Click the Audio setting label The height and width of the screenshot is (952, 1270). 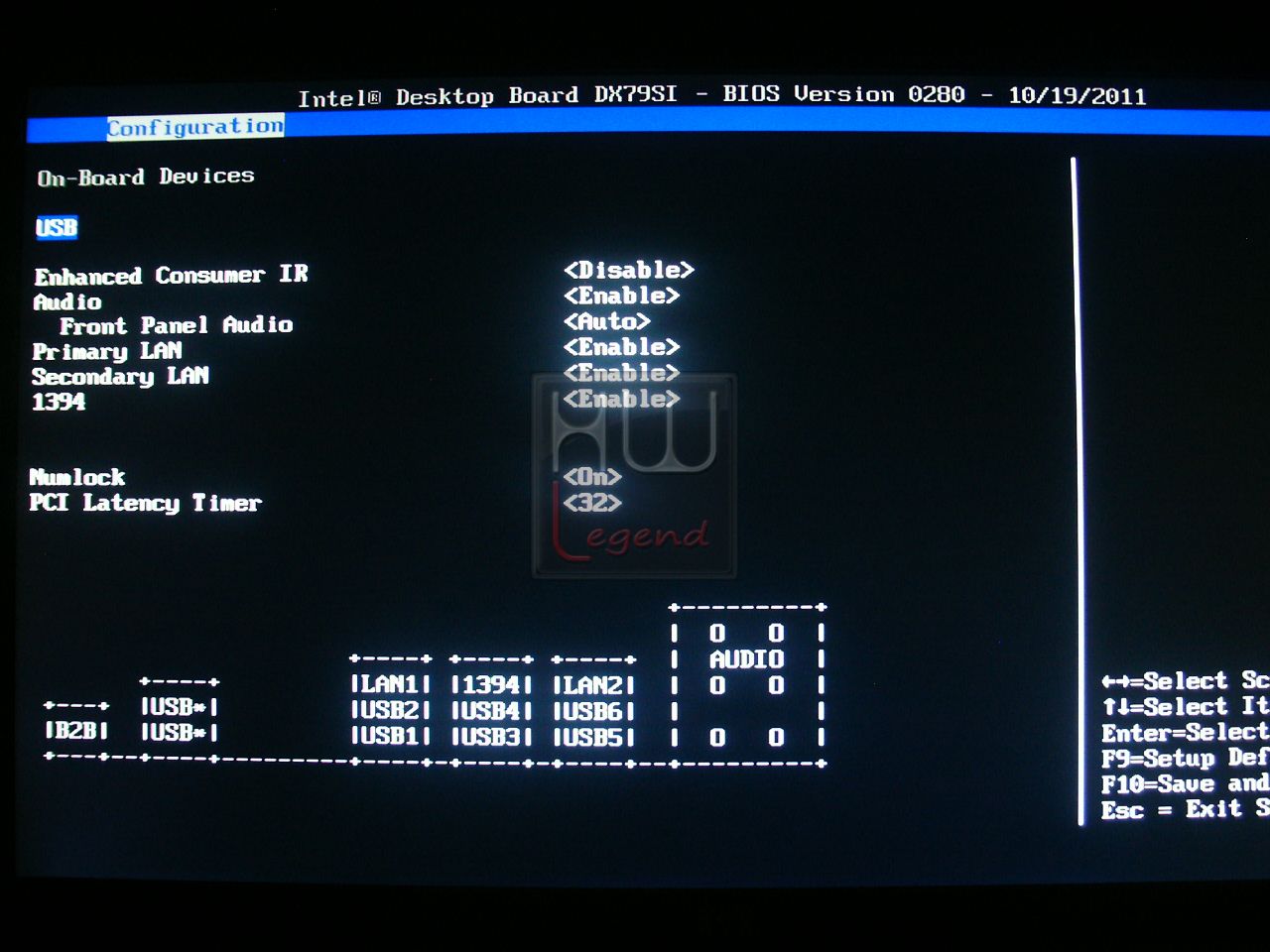[67, 301]
